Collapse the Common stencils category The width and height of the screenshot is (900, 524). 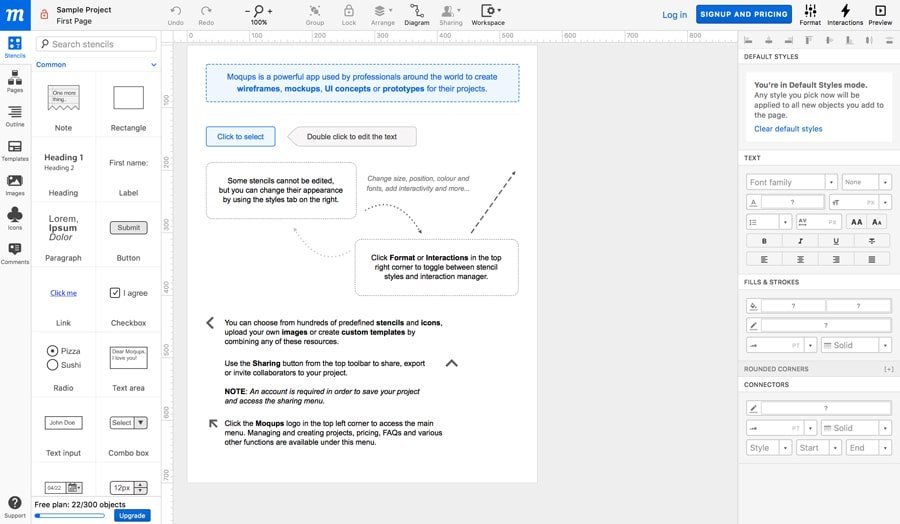[154, 65]
